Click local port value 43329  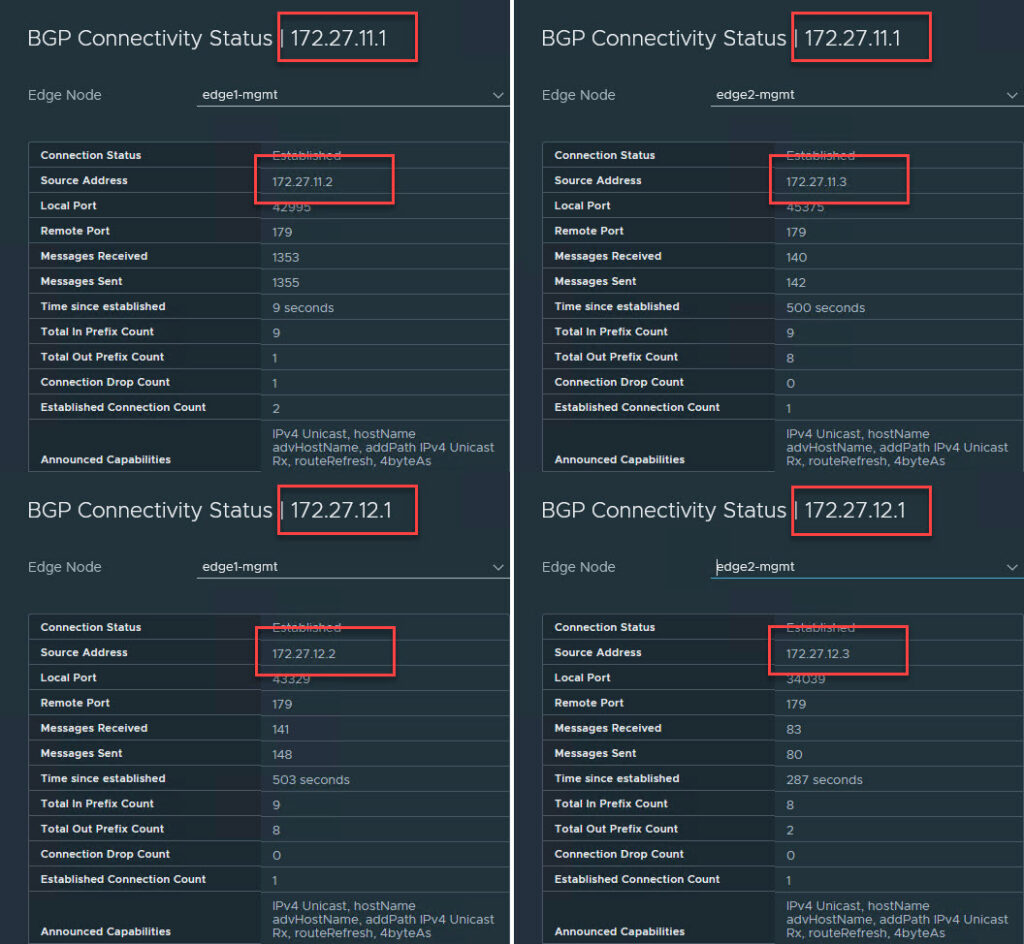click(292, 679)
